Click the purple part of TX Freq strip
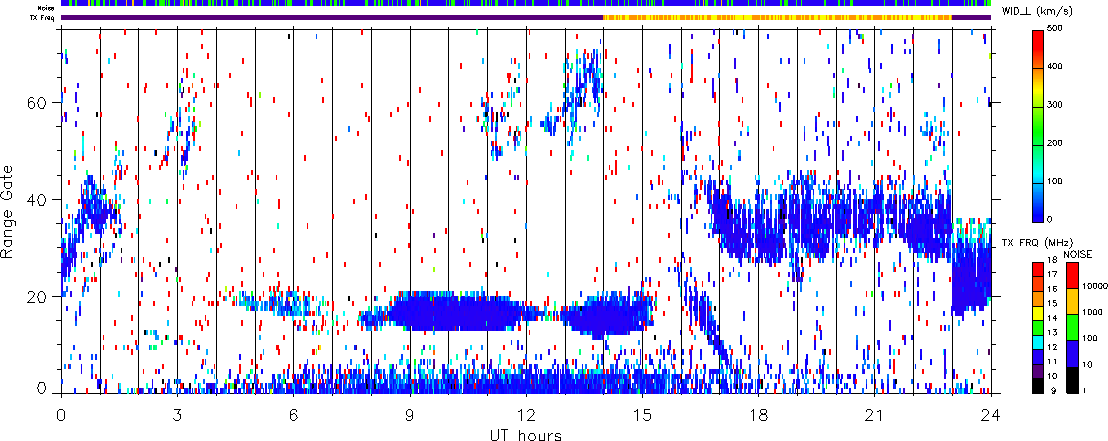Screen dimensions: 1108x441 (x=332, y=17)
